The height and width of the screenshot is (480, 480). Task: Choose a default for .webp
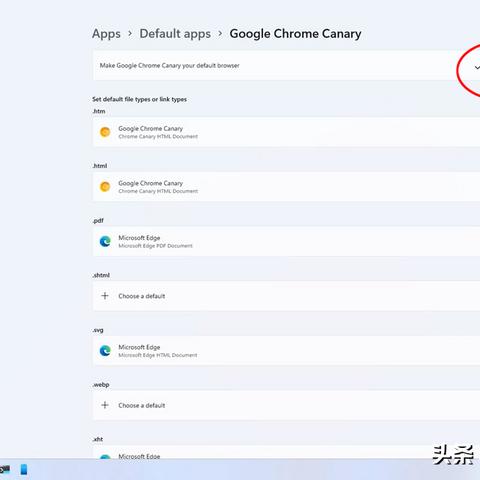coord(286,405)
